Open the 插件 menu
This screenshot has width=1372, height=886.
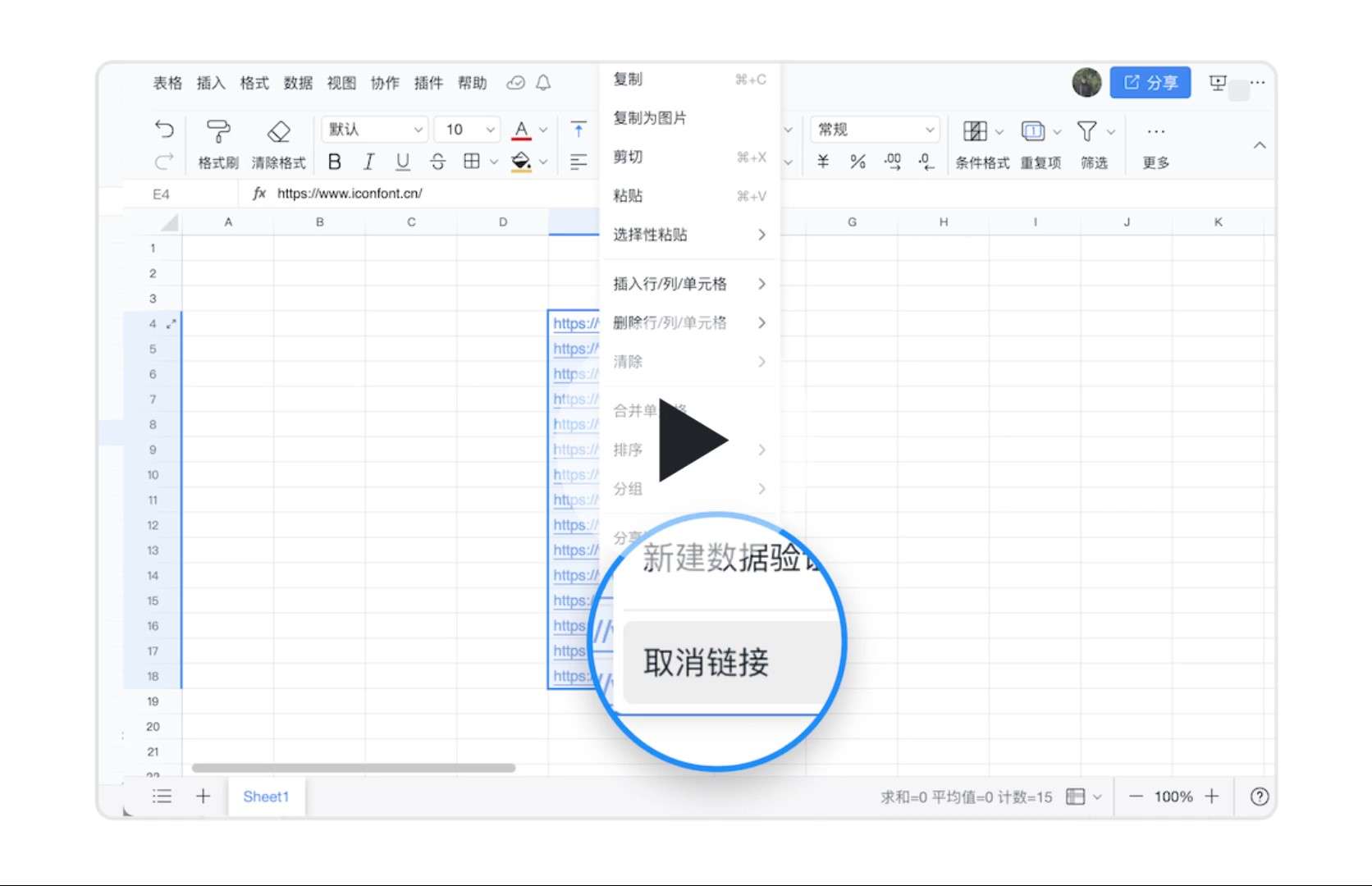[428, 83]
